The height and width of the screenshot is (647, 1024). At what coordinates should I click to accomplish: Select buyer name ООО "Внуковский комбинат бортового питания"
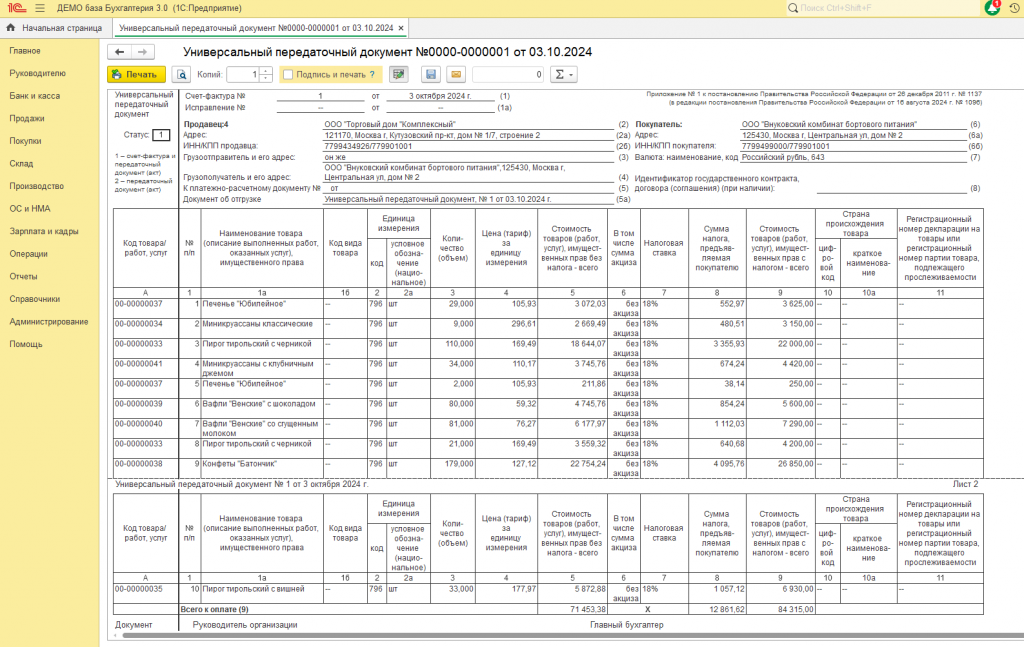click(829, 124)
